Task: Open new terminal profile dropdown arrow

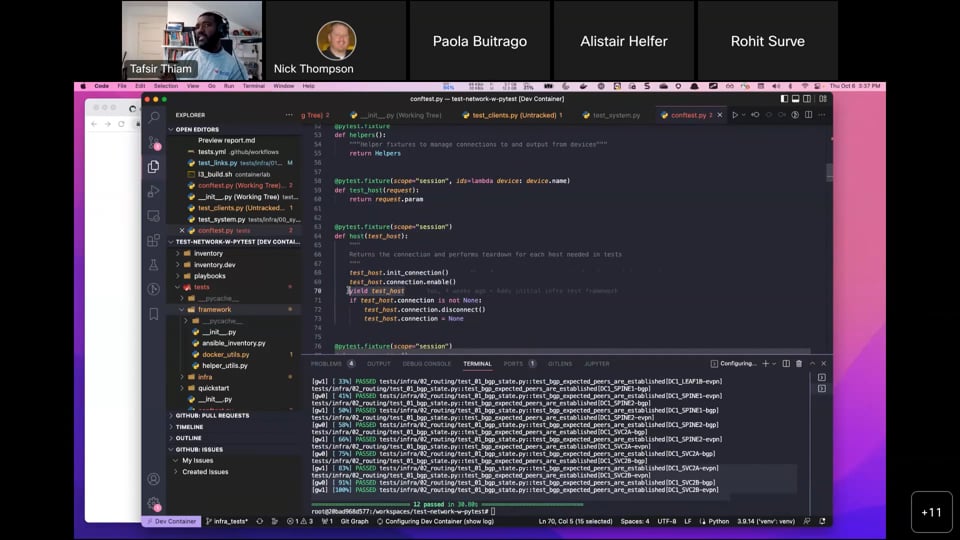Action: 774,364
